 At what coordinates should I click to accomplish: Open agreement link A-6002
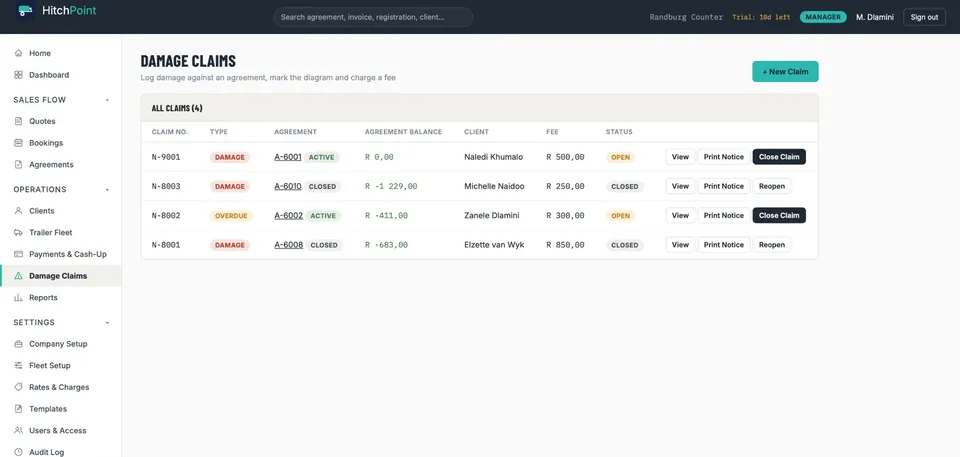[288, 216]
